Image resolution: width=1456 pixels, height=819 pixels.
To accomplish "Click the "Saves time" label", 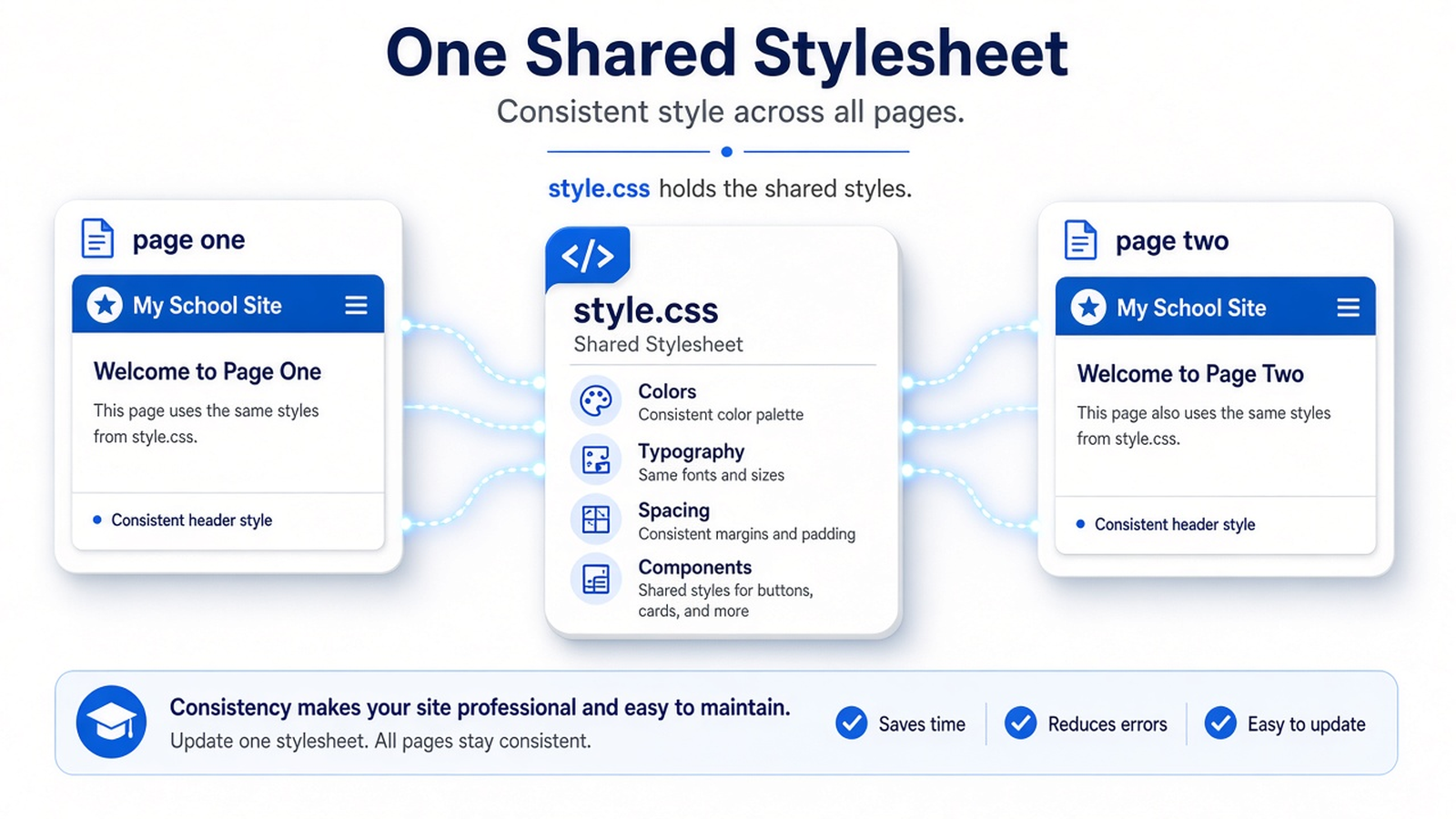I will 922,724.
